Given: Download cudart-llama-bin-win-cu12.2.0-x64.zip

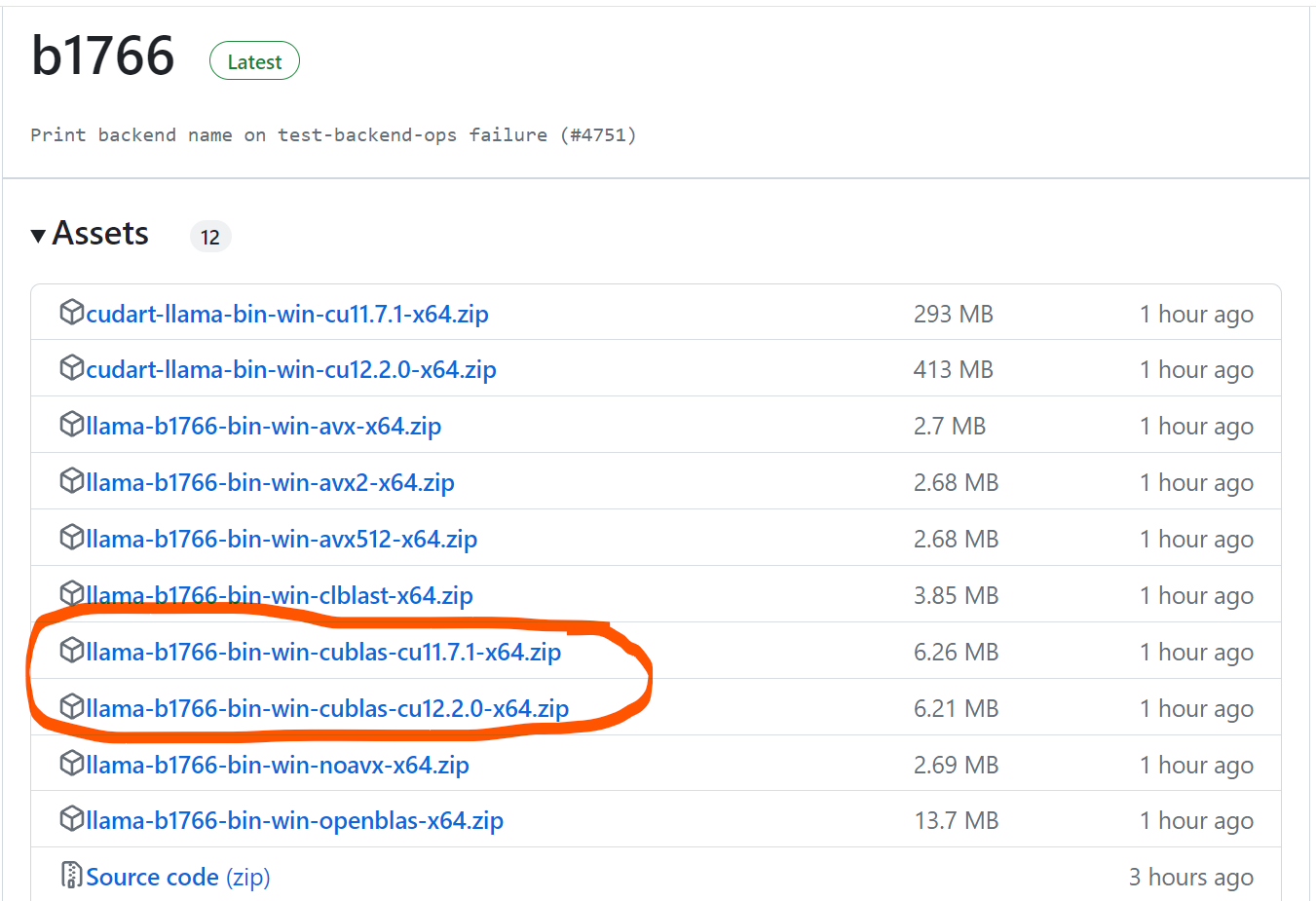Looking at the screenshot, I should (291, 369).
